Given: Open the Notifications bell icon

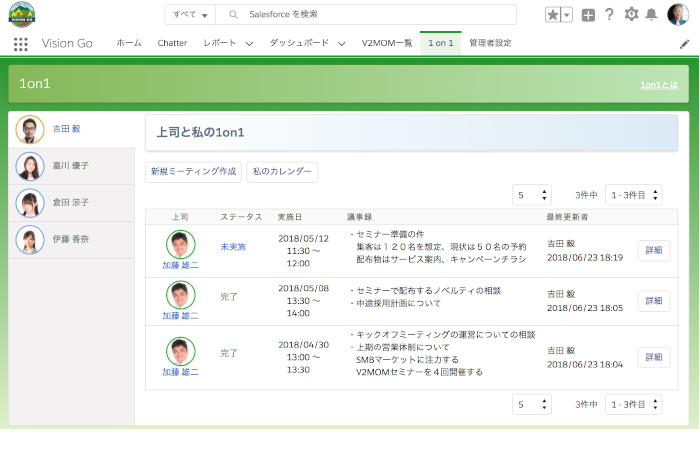Looking at the screenshot, I should 651,15.
